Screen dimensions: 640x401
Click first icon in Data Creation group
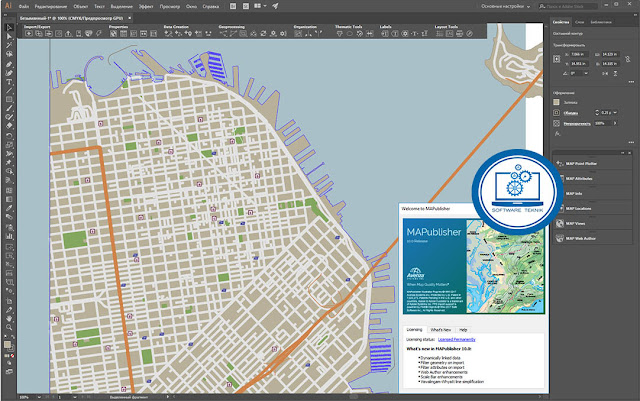(168, 34)
